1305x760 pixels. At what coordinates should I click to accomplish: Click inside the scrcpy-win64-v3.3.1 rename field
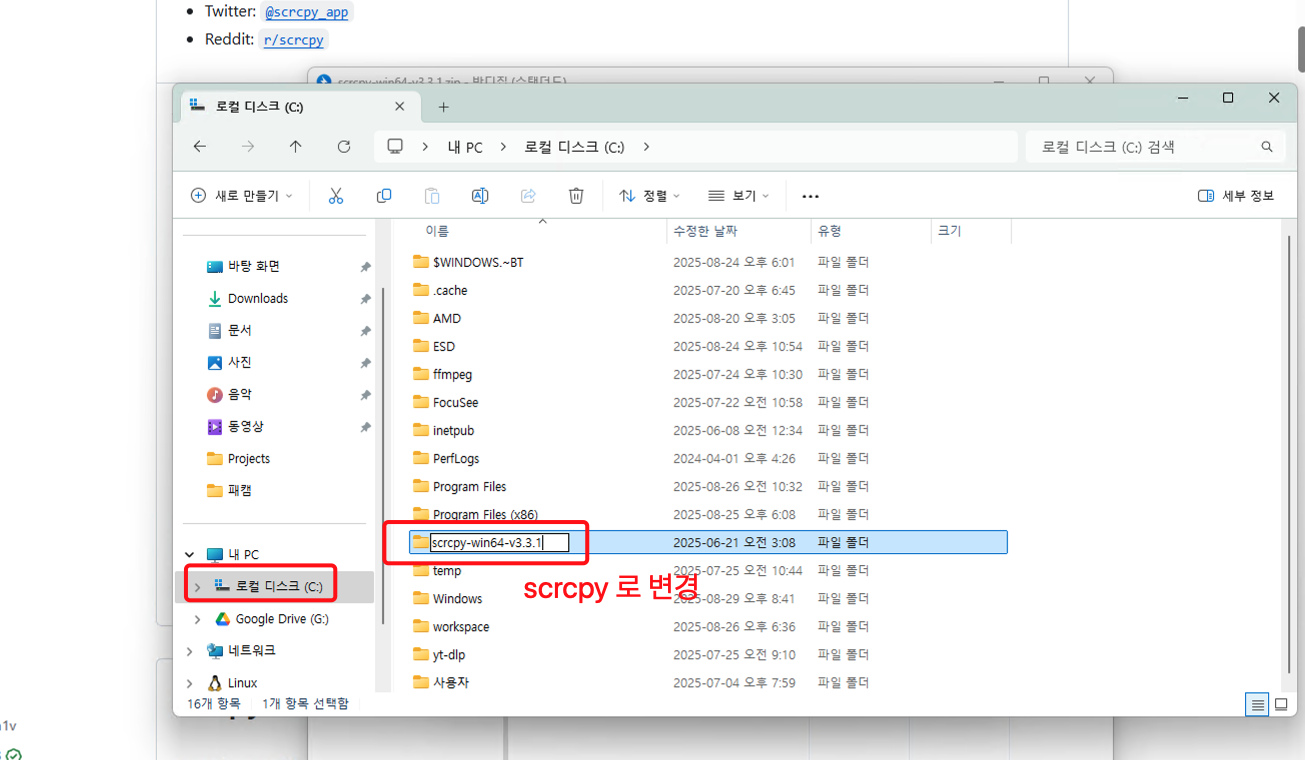499,543
